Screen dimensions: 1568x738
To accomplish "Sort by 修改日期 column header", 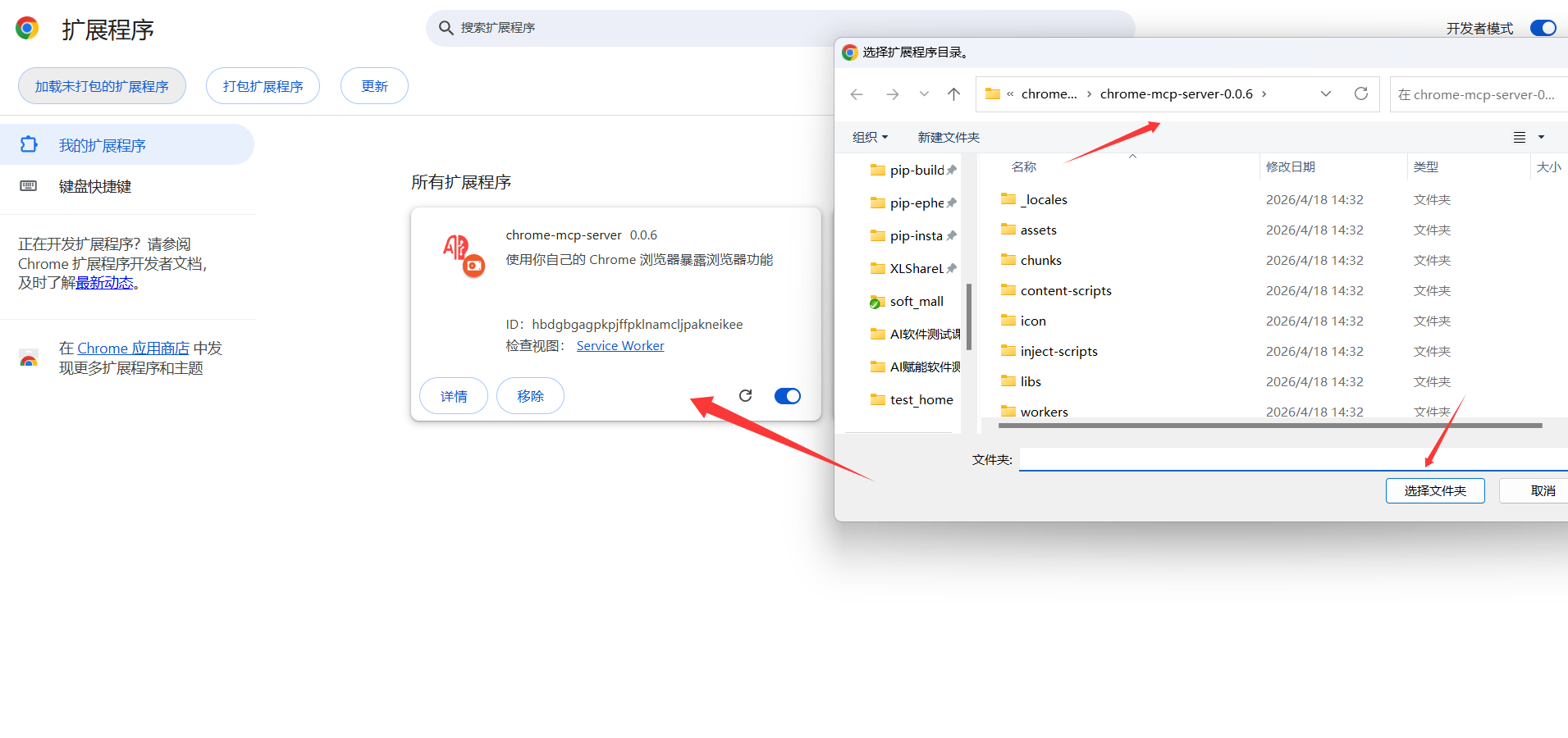I will [x=1290, y=166].
